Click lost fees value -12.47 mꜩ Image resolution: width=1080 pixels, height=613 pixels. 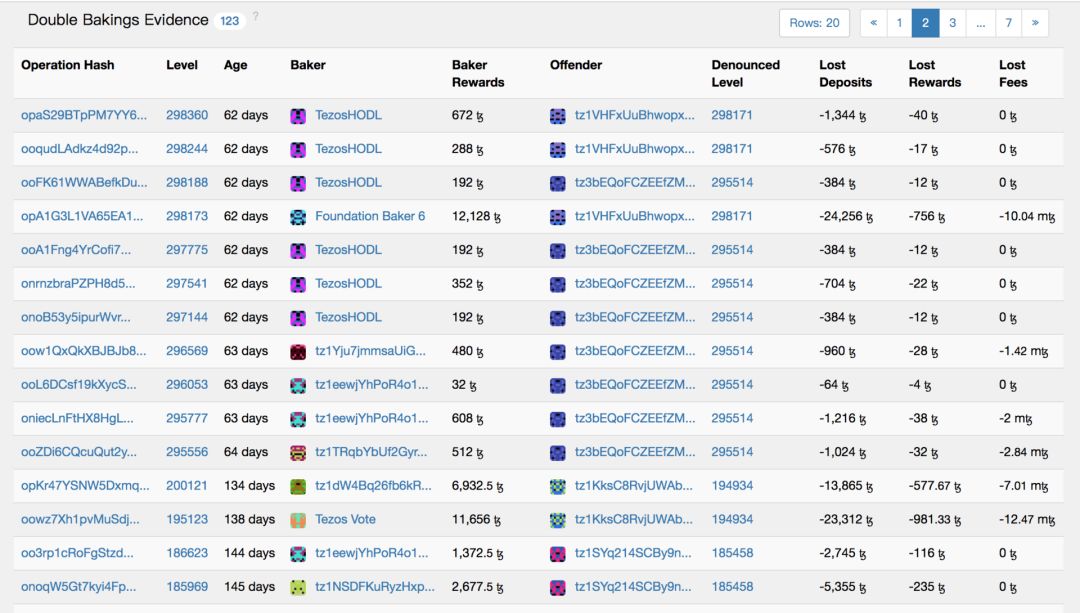tap(1027, 519)
